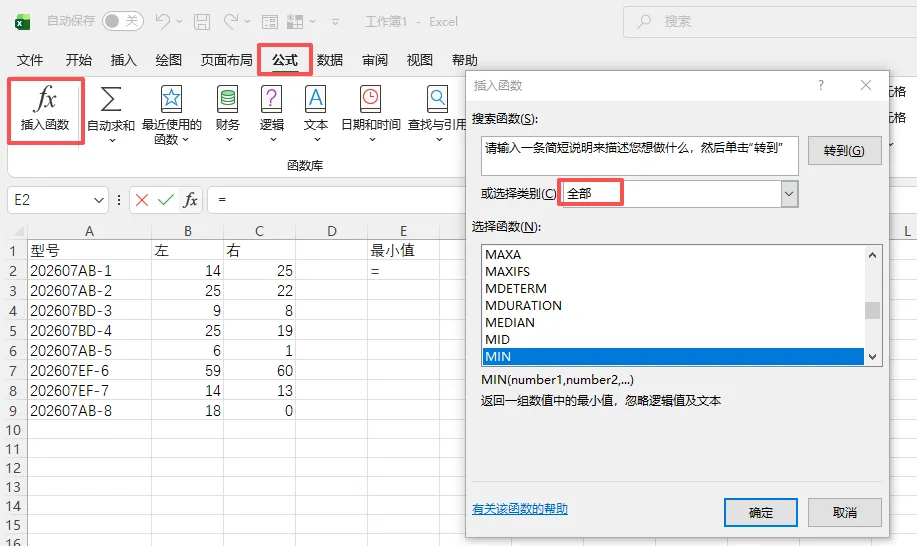
Task: Expand the AutoSum dropdown arrow
Action: pos(111,140)
